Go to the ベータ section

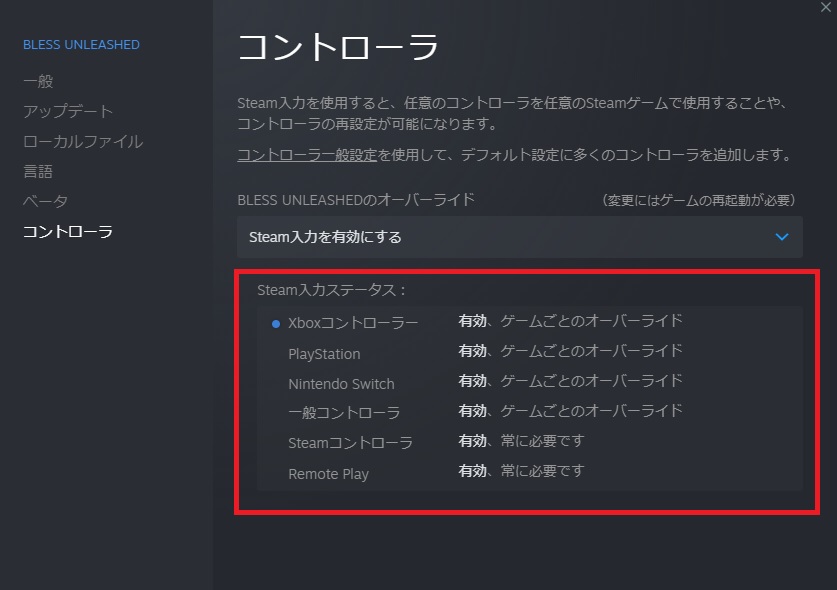pyautogui.click(x=45, y=201)
